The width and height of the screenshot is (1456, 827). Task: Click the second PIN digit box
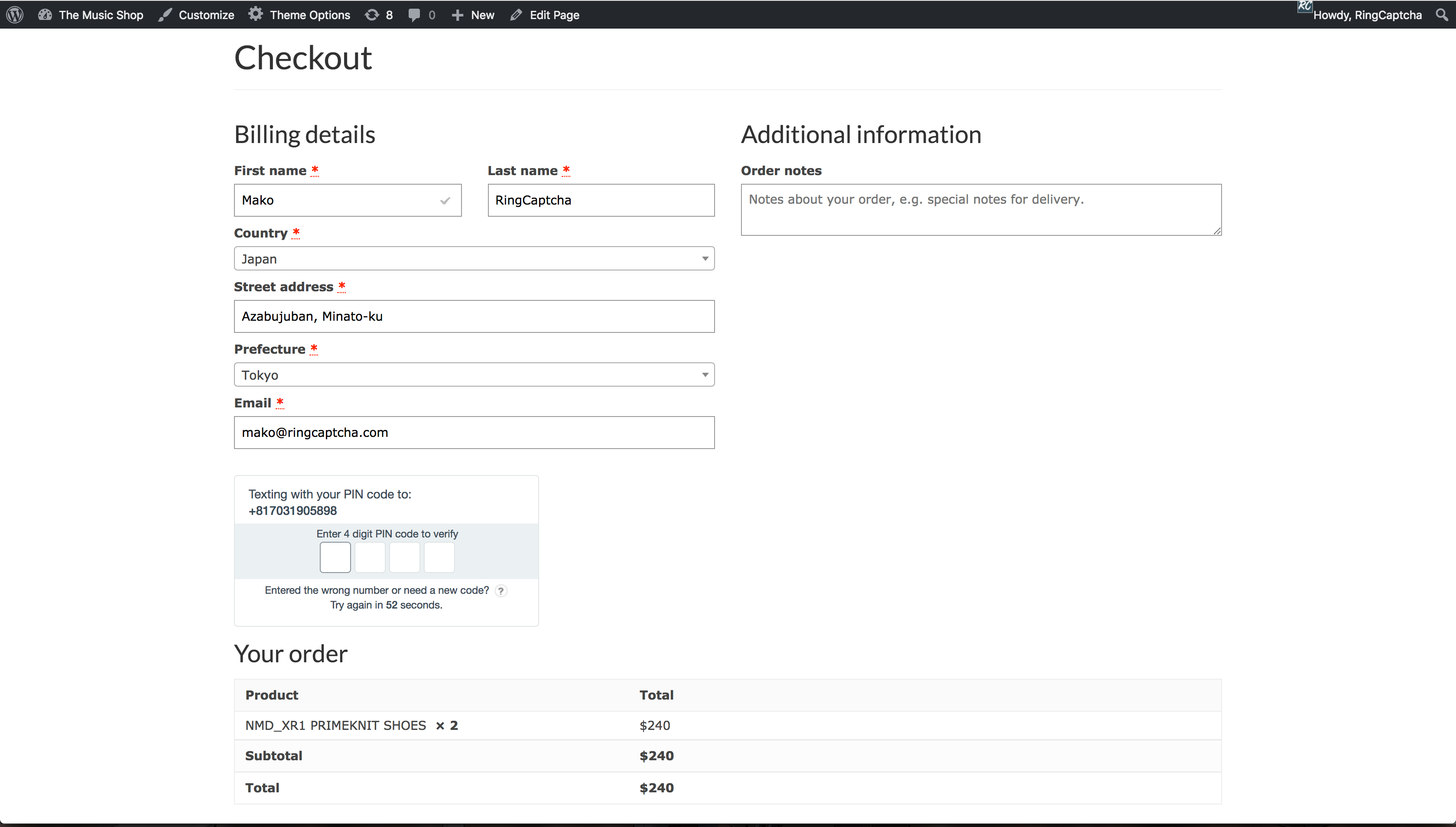(370, 557)
